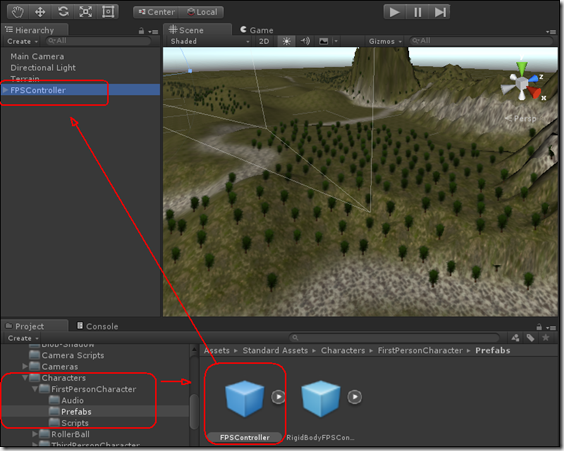The width and height of the screenshot is (564, 451).
Task: Switch to the Scene tab
Action: [x=197, y=30]
